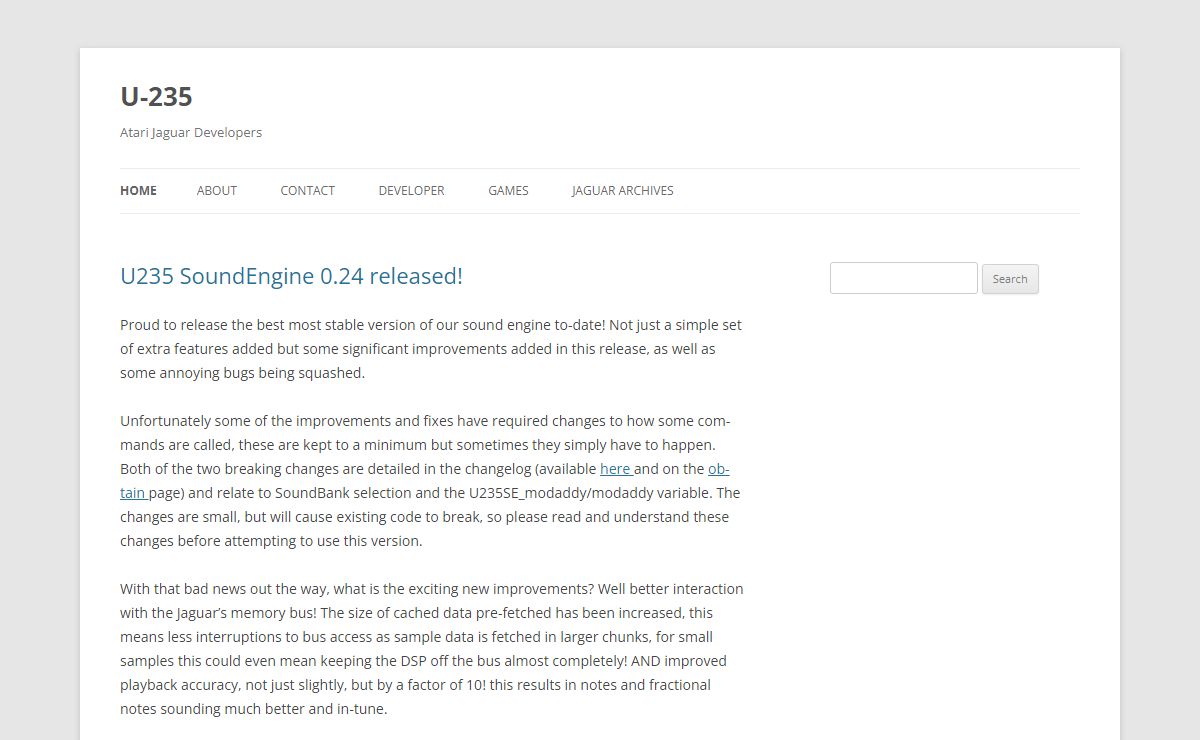Screen dimensions: 1200x740
Task: Click the paragraph starting 'Unfortunately some of'
Action: tap(431, 481)
